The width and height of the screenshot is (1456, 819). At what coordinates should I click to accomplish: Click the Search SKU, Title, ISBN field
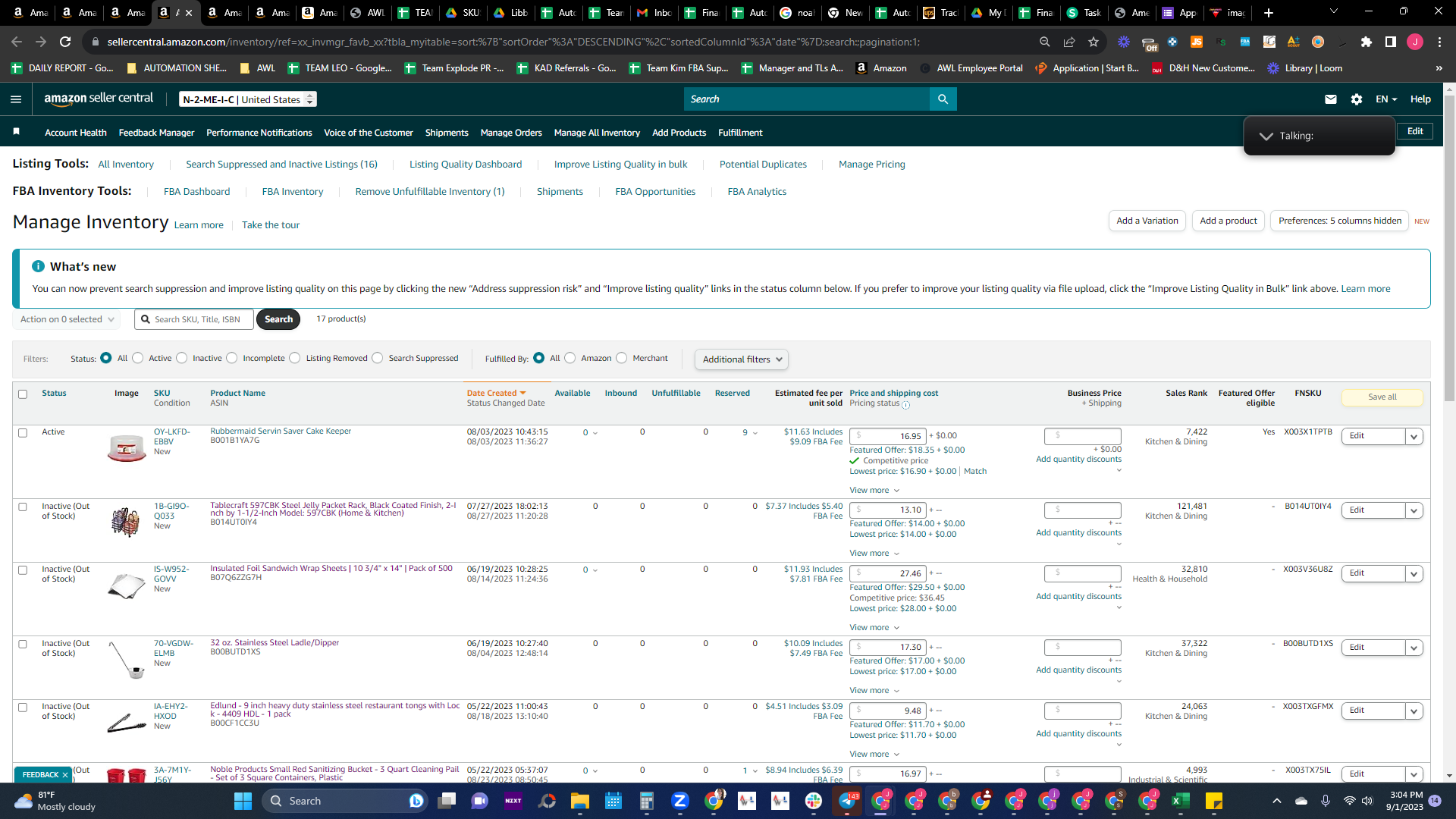(194, 319)
